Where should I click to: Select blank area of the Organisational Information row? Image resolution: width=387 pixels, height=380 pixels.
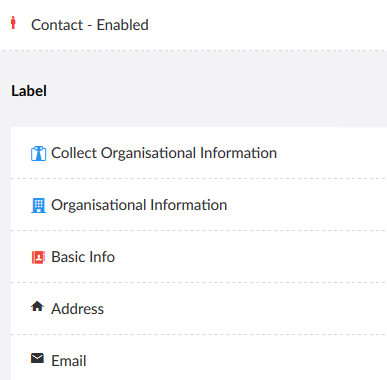point(307,205)
